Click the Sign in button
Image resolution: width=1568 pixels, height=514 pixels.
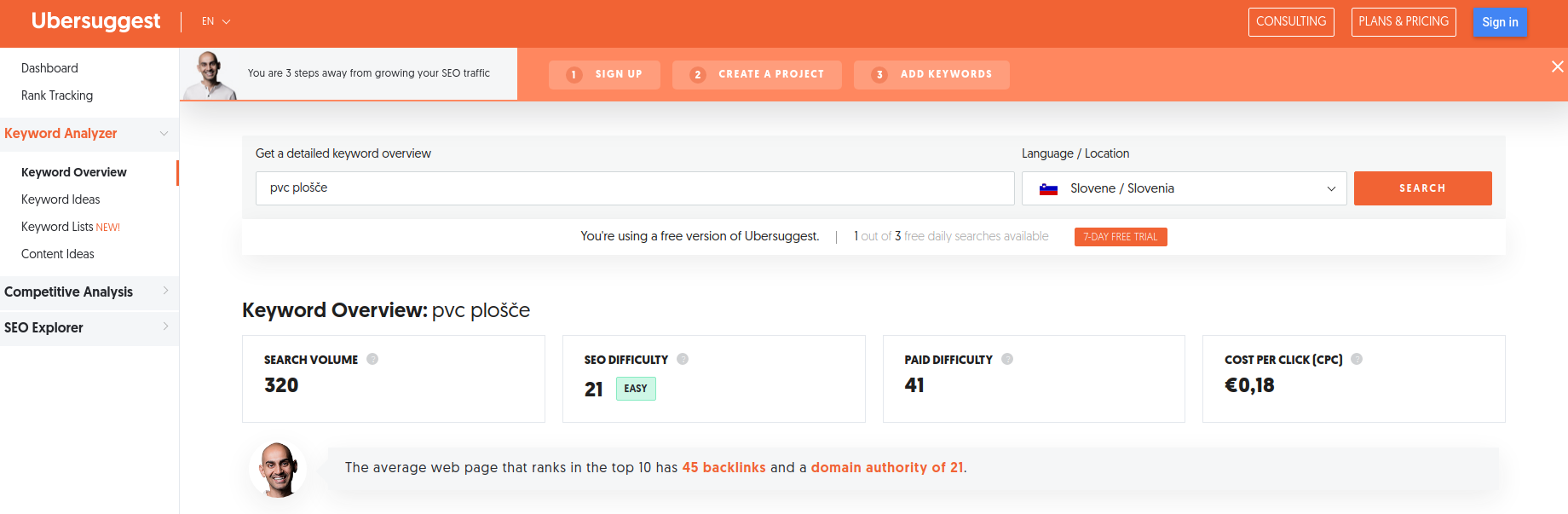coord(1500,22)
